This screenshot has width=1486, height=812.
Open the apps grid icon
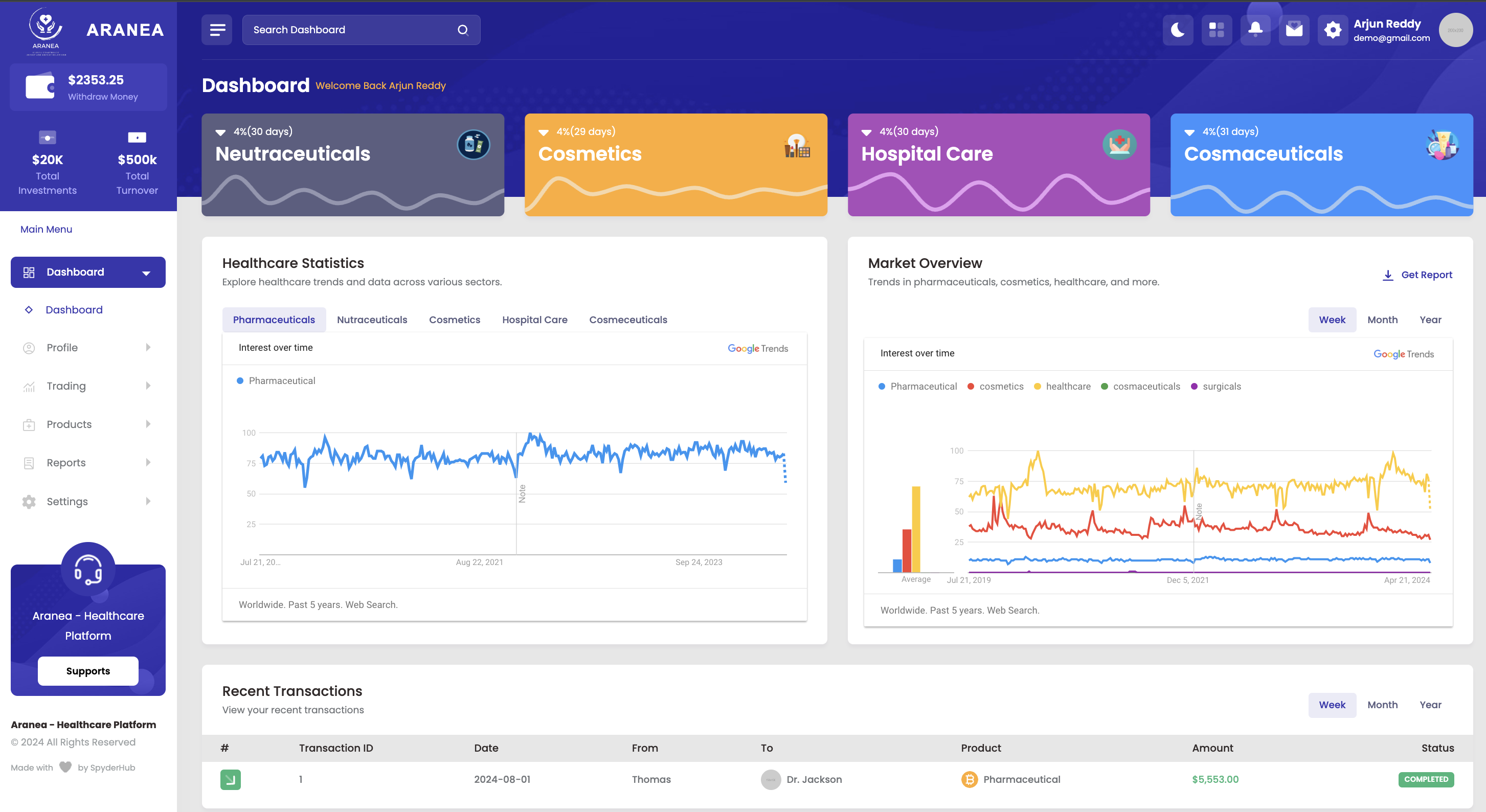click(1216, 30)
